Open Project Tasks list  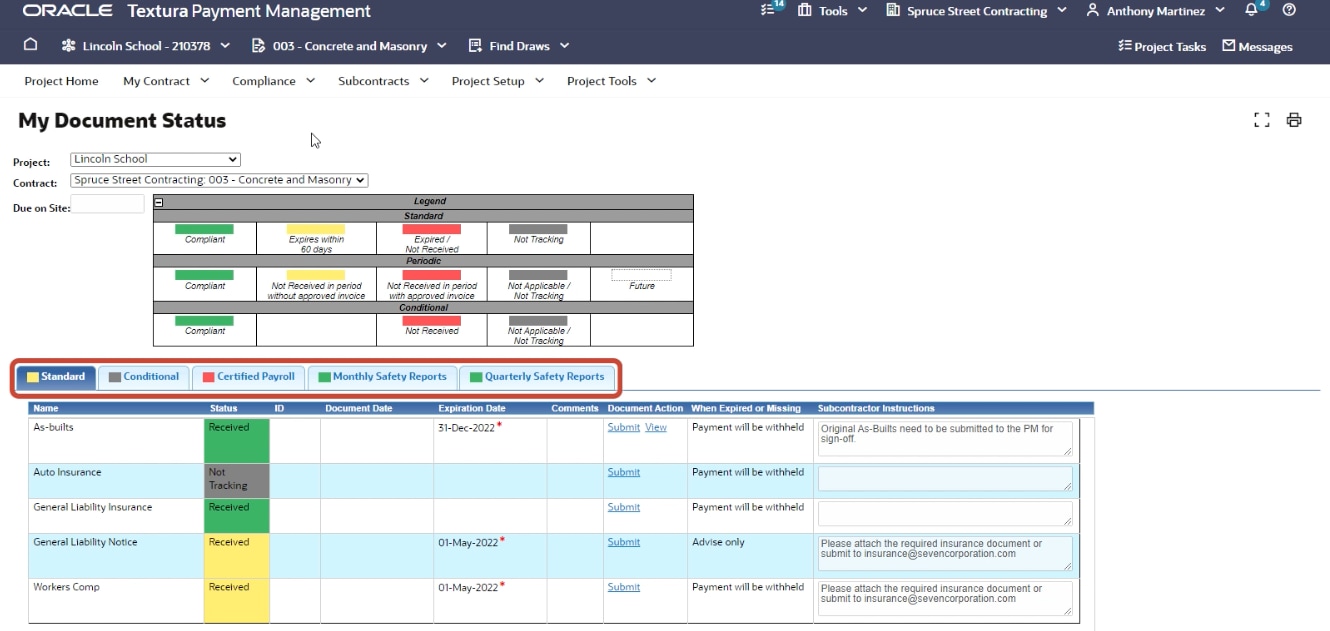tap(1162, 46)
